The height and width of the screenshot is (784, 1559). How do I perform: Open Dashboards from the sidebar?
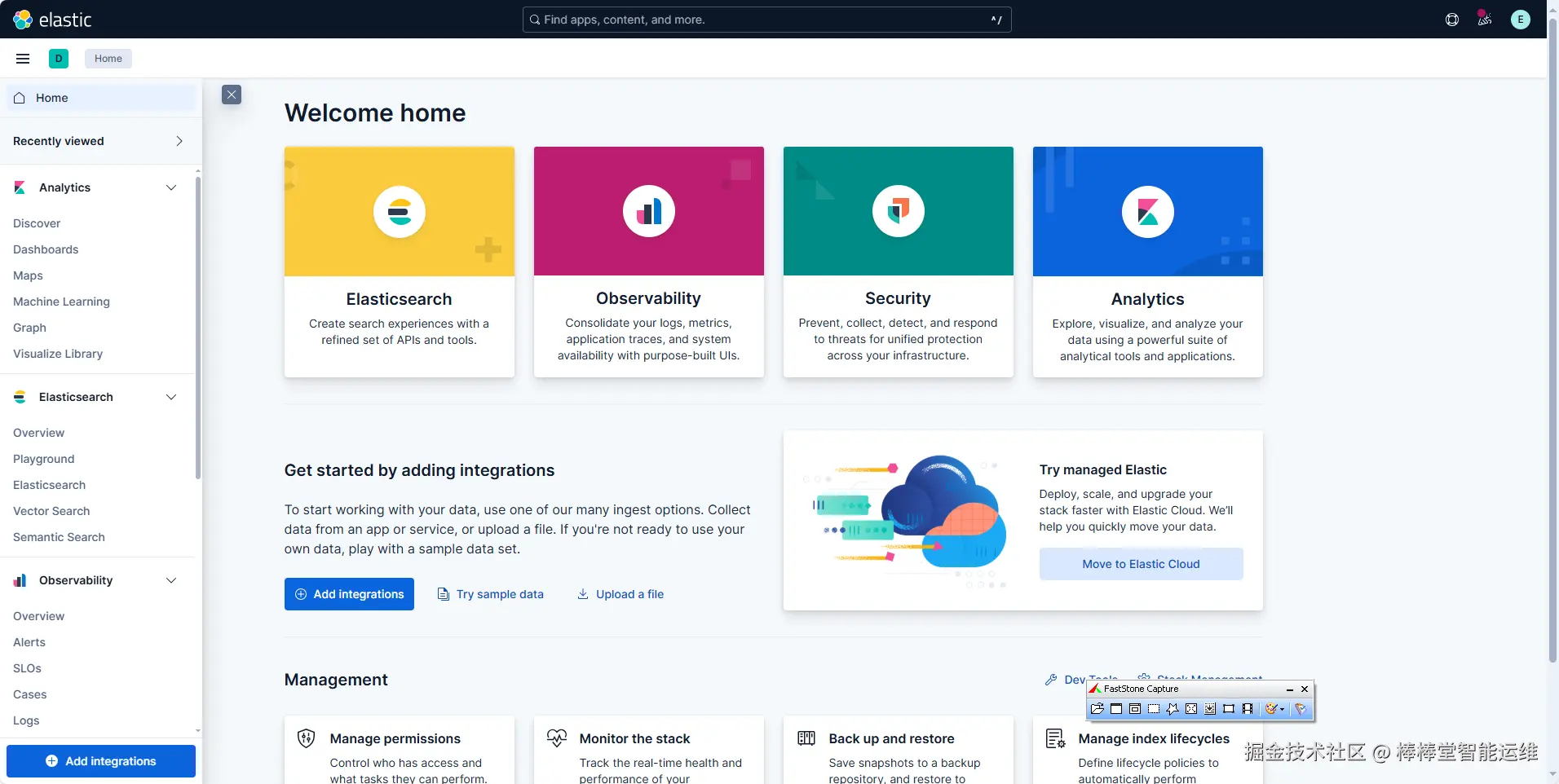click(x=46, y=249)
